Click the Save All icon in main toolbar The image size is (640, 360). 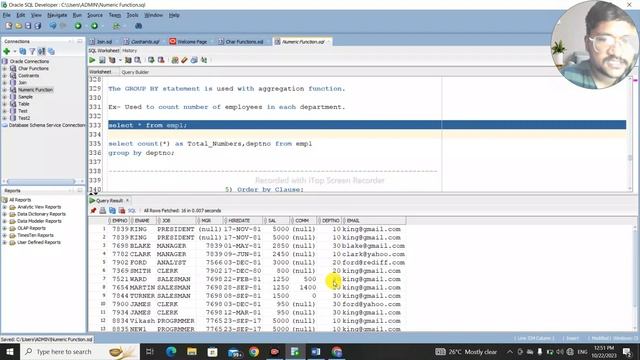click(38, 26)
